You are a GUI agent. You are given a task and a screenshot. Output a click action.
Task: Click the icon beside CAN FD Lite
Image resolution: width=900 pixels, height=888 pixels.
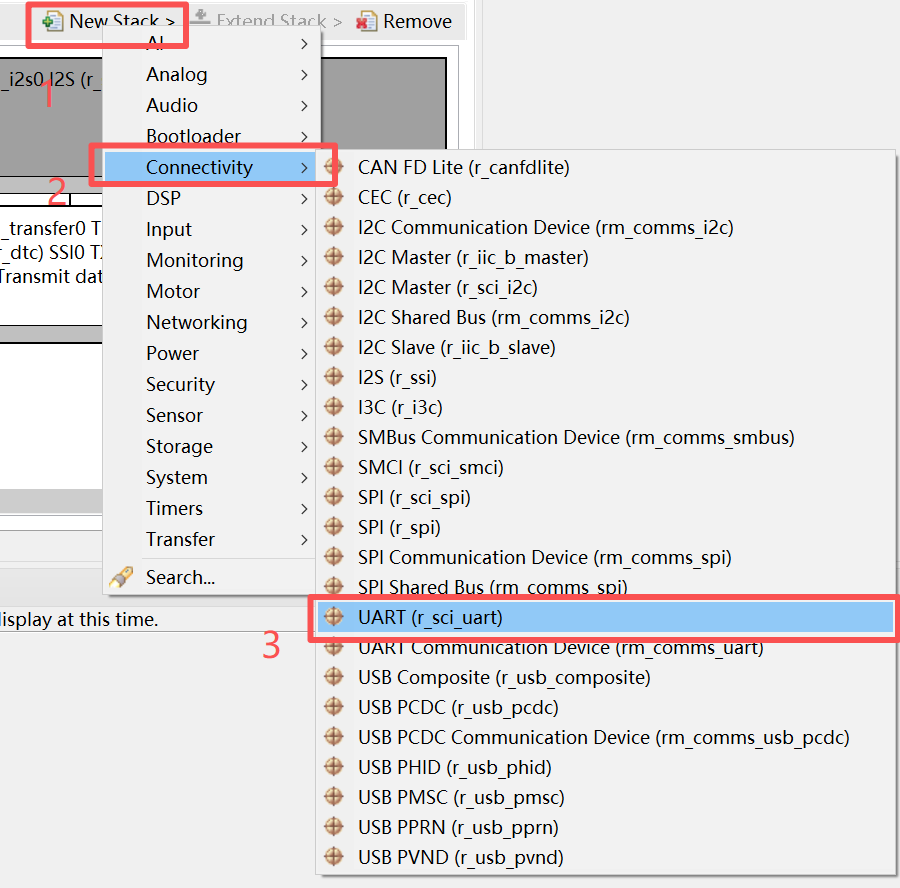point(333,166)
